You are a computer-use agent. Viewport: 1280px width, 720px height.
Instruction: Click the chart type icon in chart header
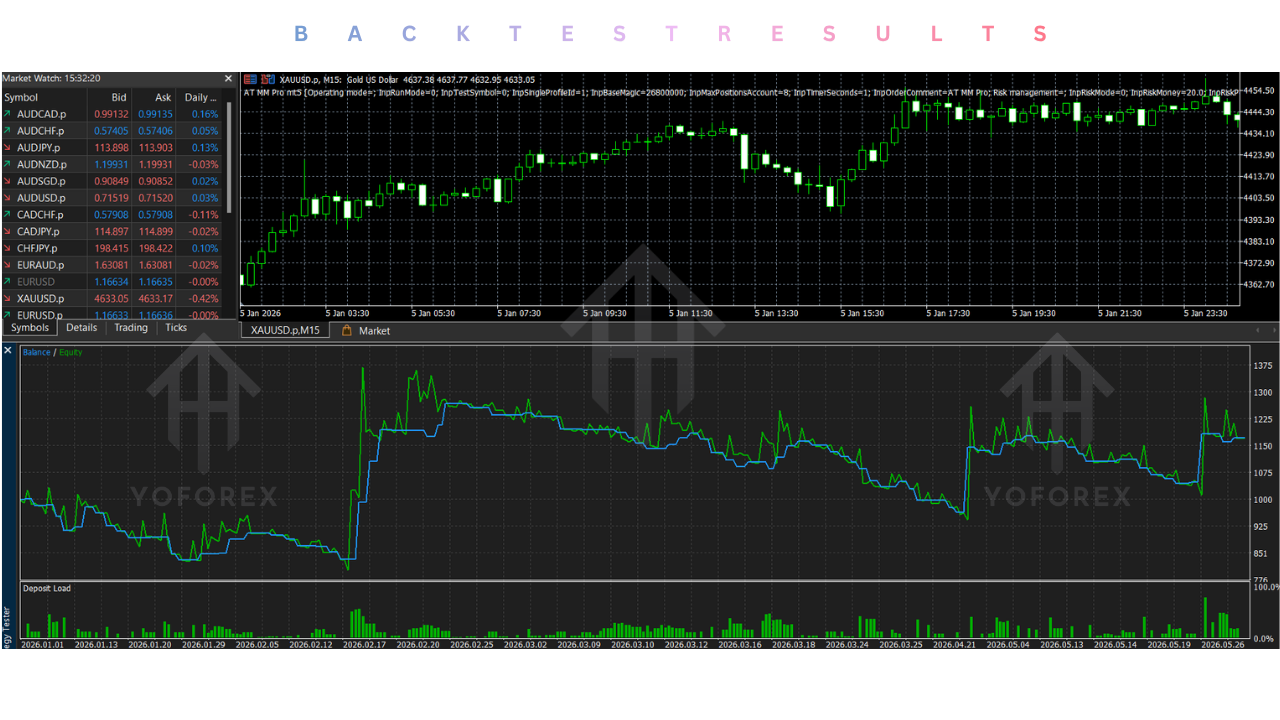tap(266, 79)
